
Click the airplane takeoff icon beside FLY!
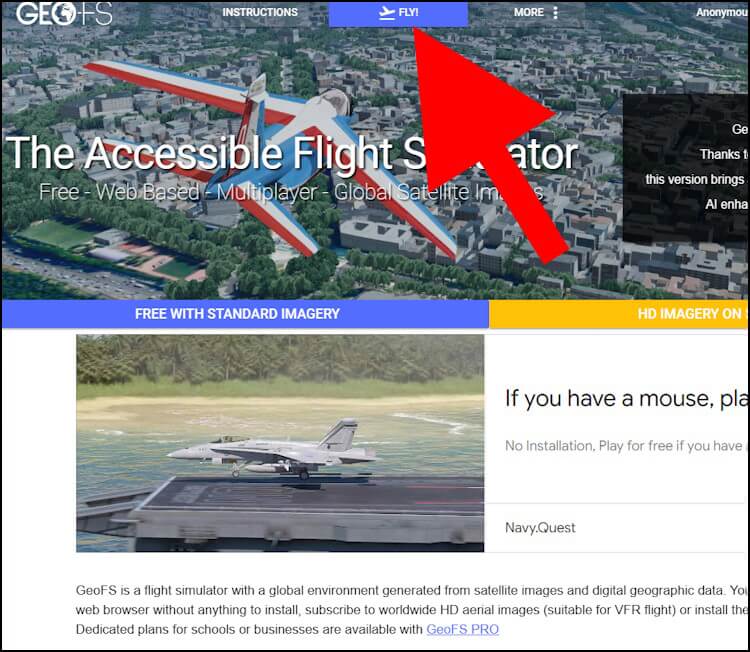[x=386, y=13]
